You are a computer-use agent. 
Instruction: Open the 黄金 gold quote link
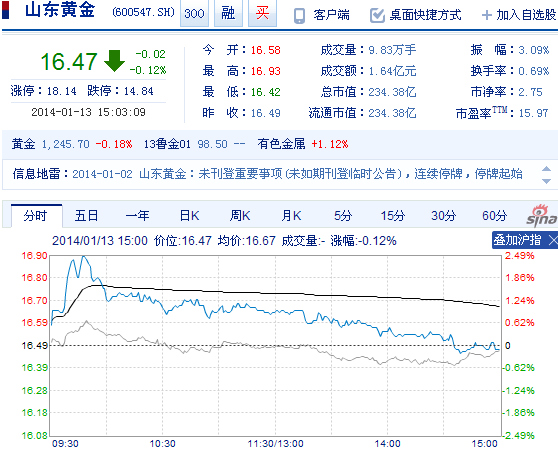point(23,144)
